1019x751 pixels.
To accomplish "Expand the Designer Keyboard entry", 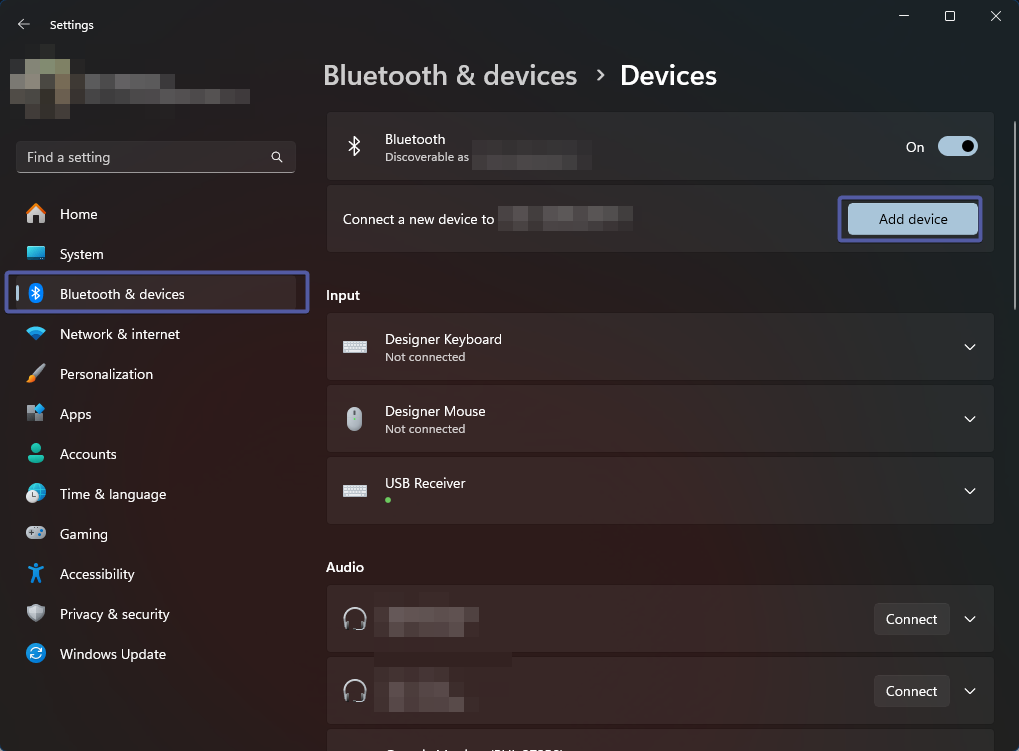I will [969, 347].
